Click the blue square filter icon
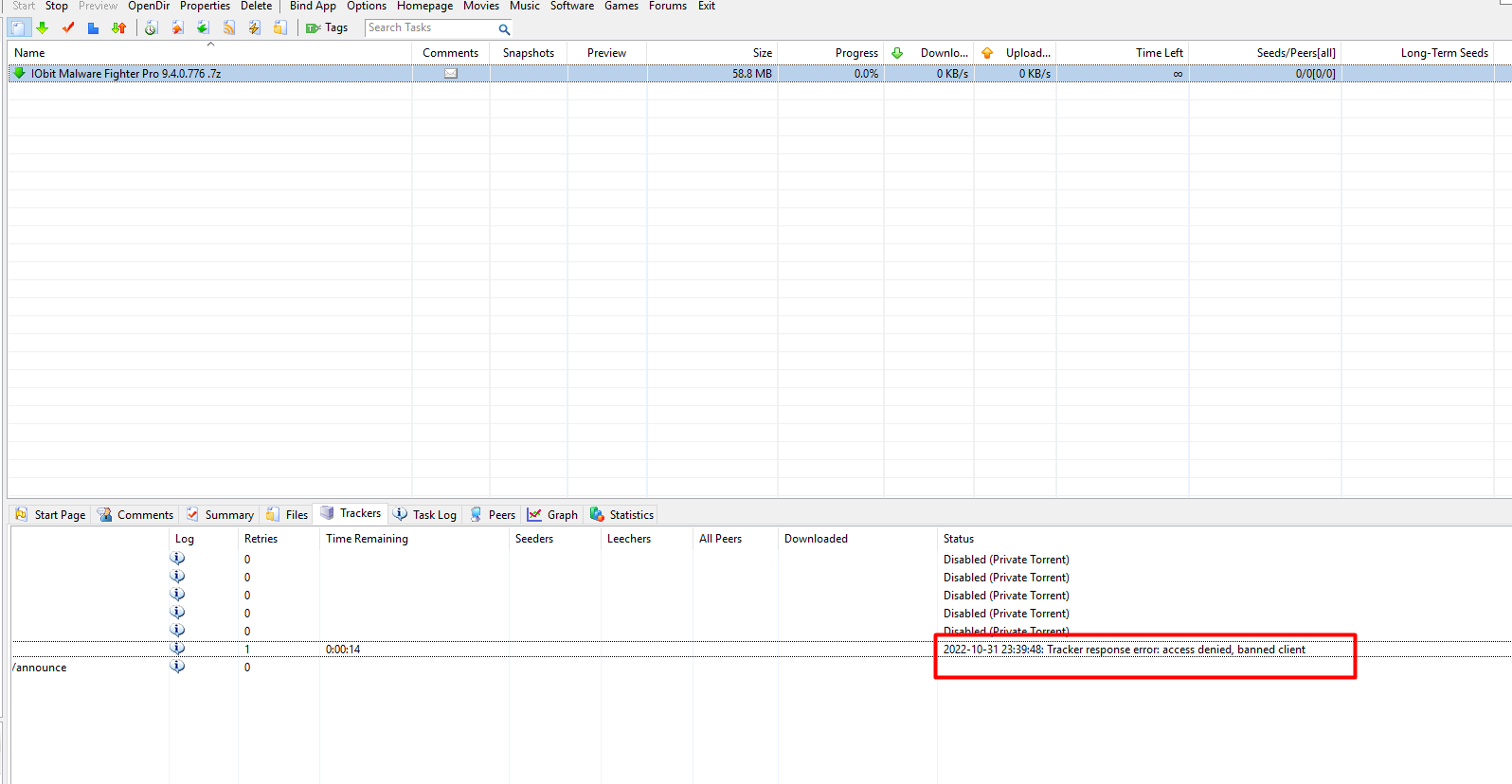1512x784 pixels. (x=93, y=27)
